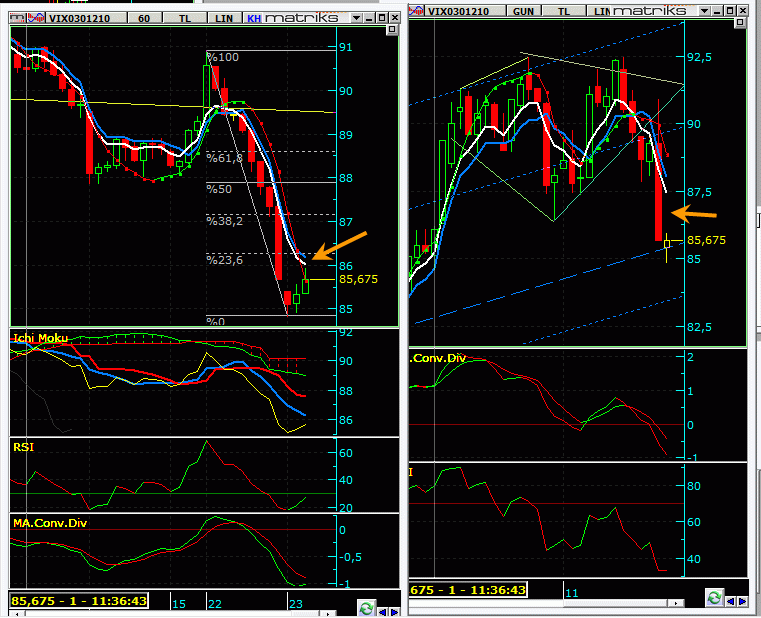The height and width of the screenshot is (618, 761).
Task: Toggle LIN scale in left chart
Action: click(x=222, y=17)
